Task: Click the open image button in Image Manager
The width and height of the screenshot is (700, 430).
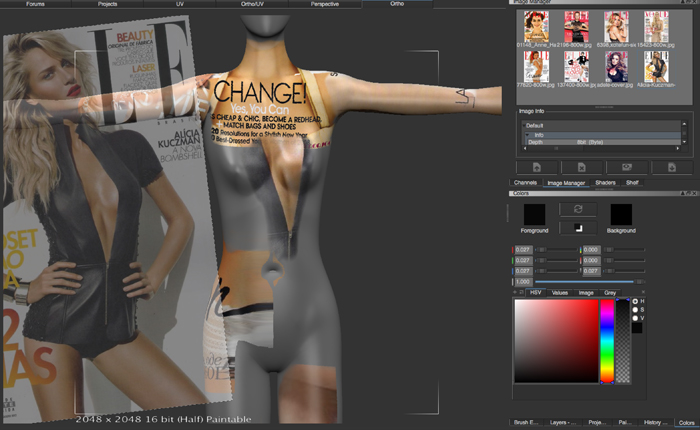Action: click(537, 167)
